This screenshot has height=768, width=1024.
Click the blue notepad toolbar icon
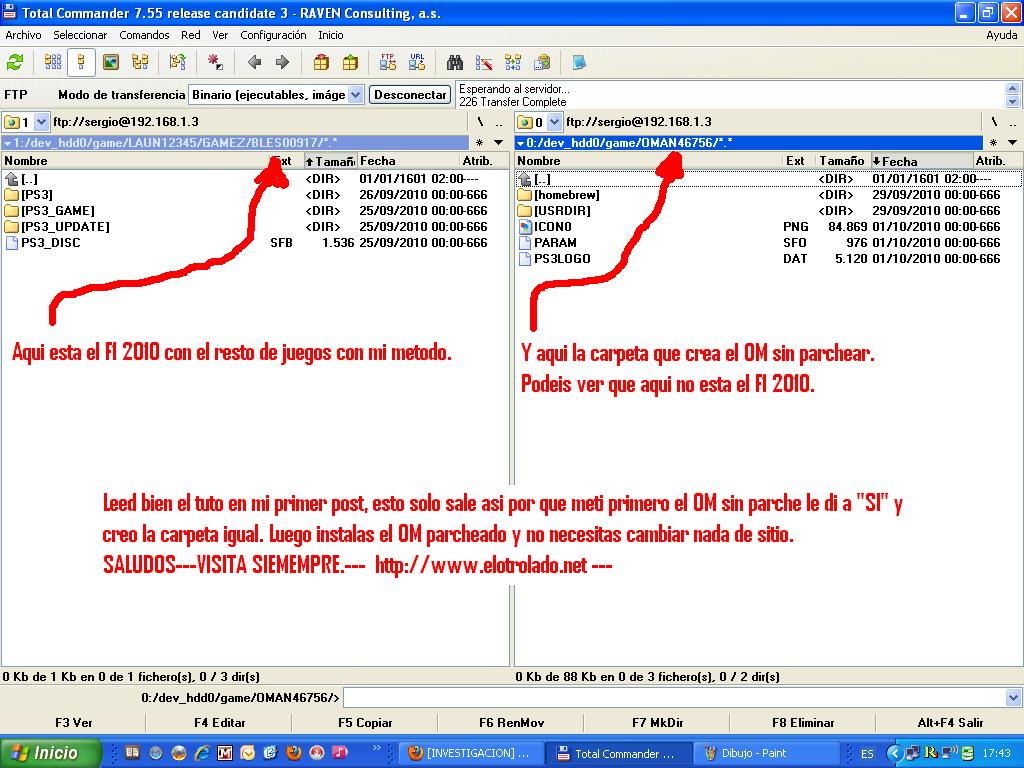[x=579, y=63]
